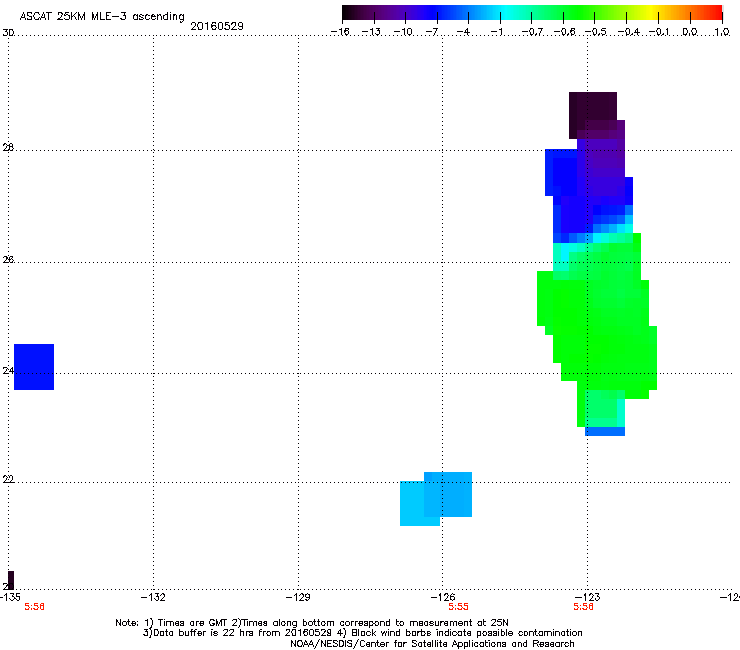Click the latitude label 30
This screenshot has width=740, height=650.
(x=8, y=33)
